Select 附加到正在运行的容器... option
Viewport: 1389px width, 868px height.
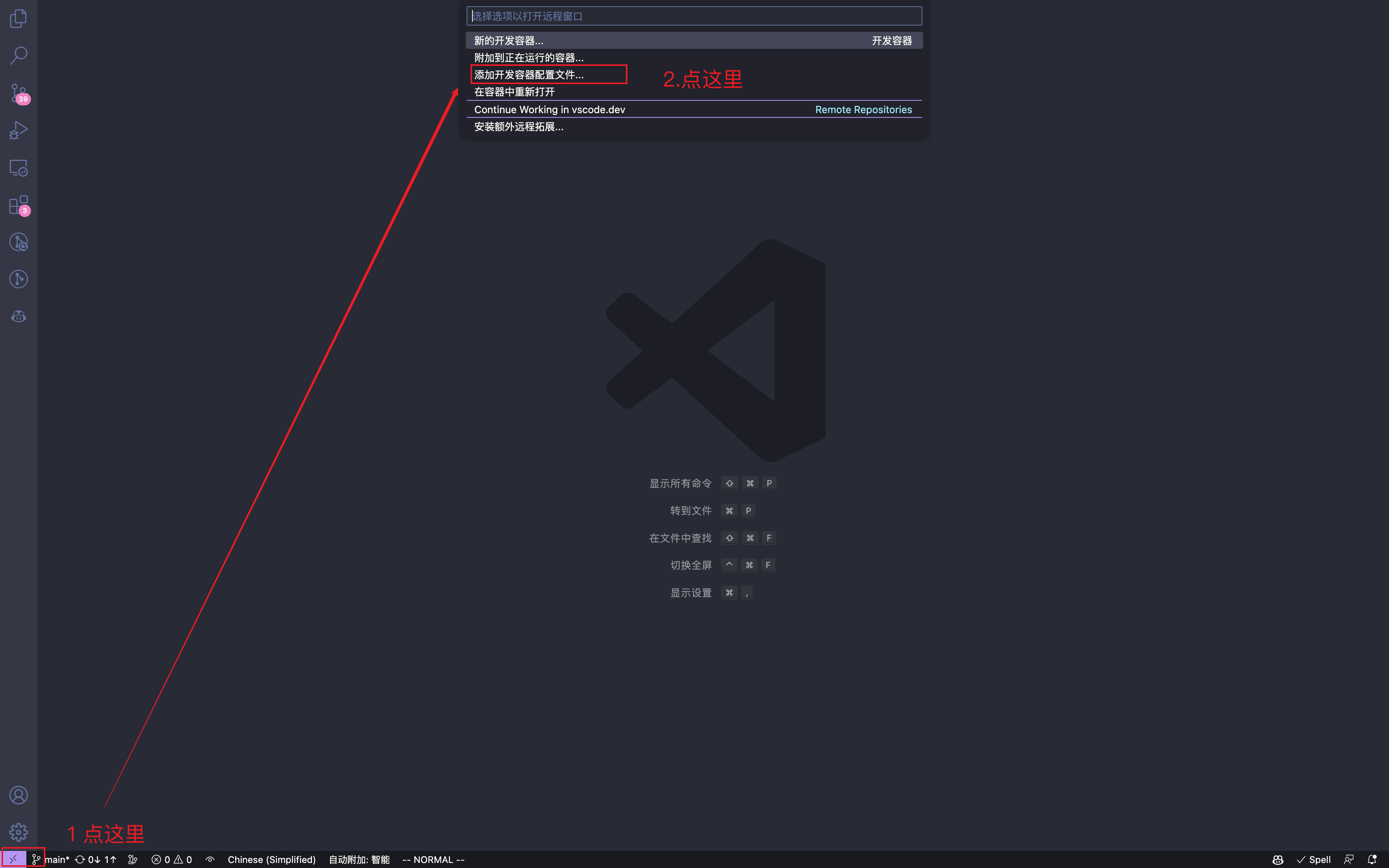[x=529, y=57]
